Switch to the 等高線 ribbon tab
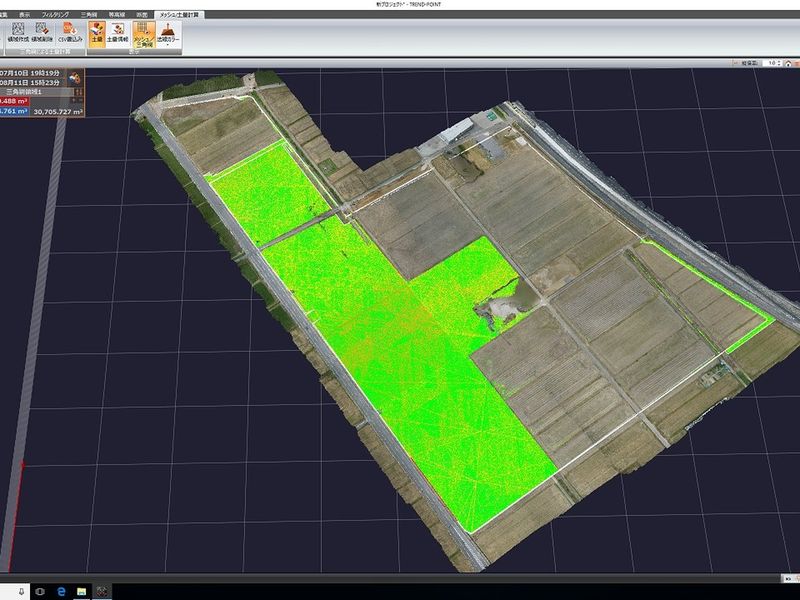This screenshot has width=800, height=600. click(x=116, y=14)
